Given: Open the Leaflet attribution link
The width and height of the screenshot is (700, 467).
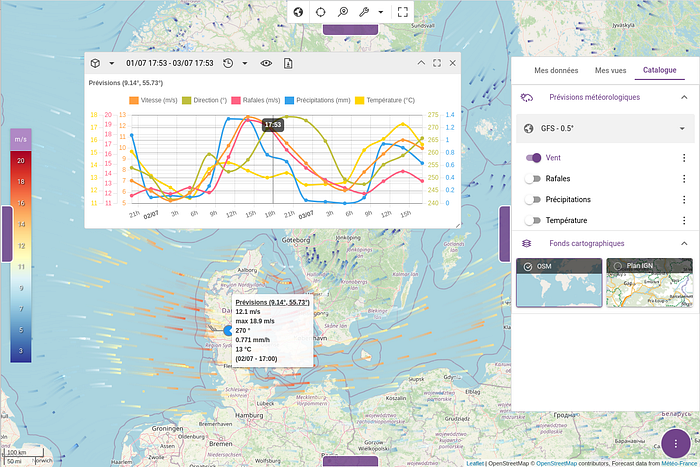Looking at the screenshot, I should coord(475,463).
